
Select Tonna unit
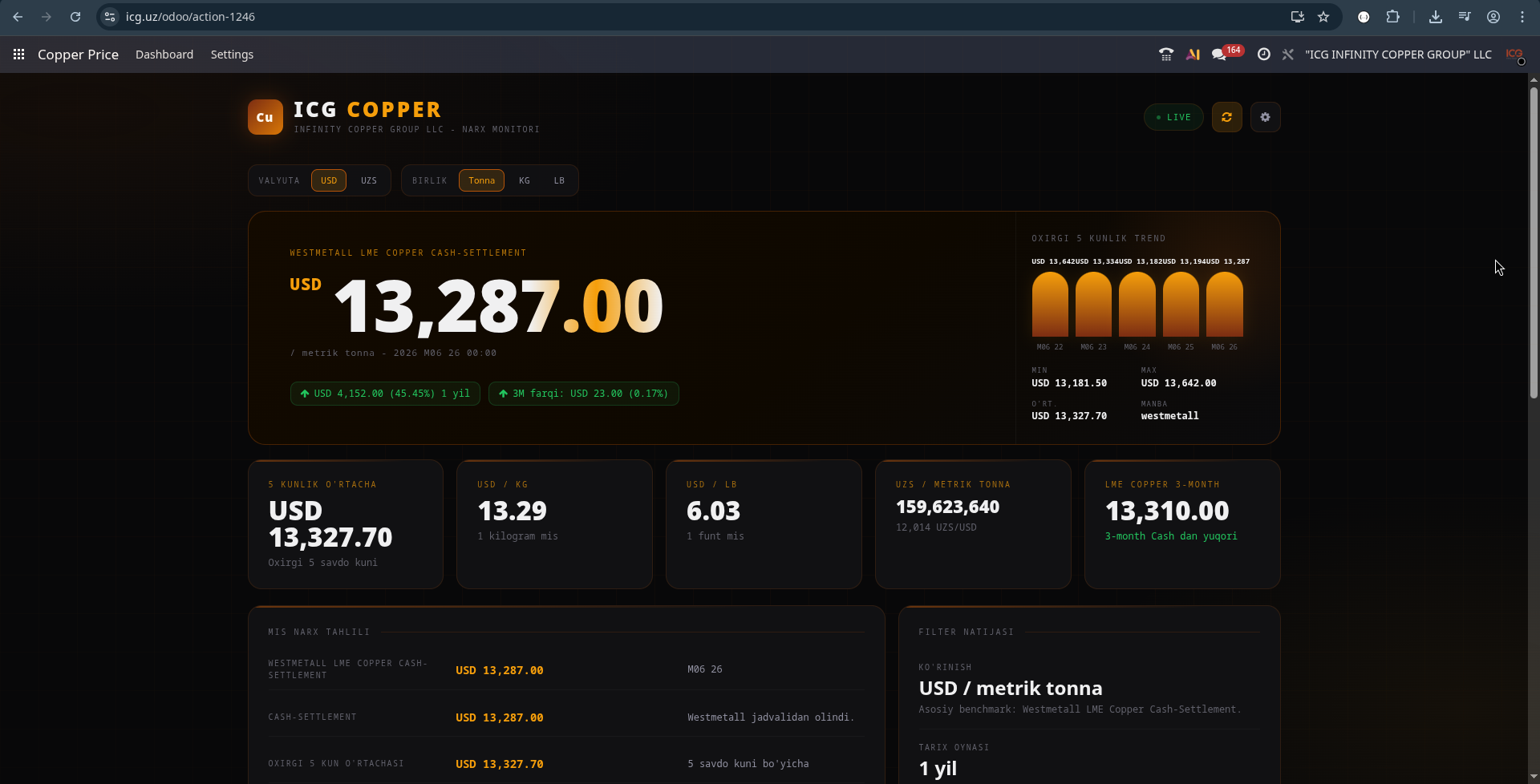pyautogui.click(x=481, y=180)
